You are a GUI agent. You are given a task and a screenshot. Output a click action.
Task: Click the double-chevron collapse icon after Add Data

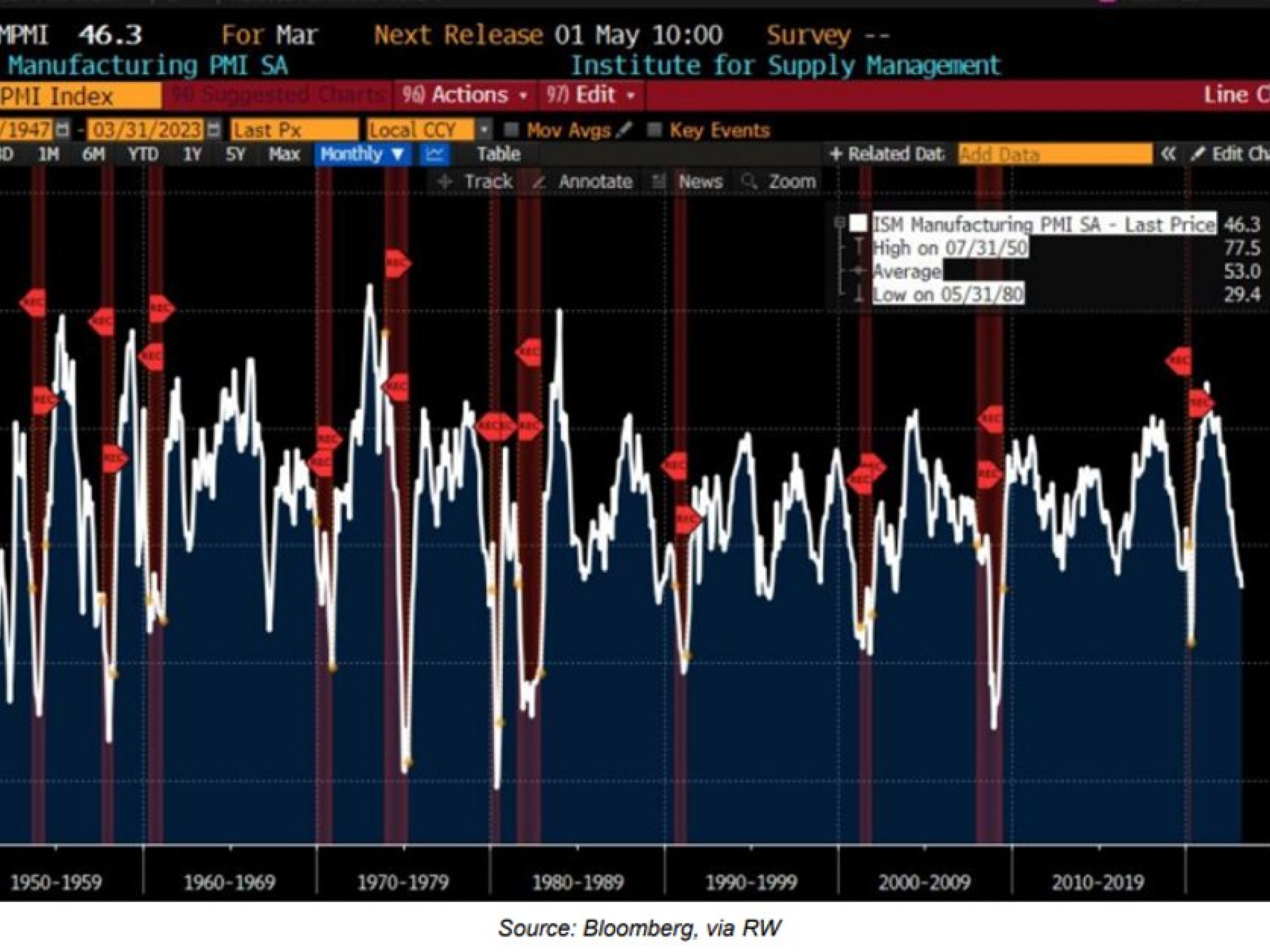point(1168,154)
